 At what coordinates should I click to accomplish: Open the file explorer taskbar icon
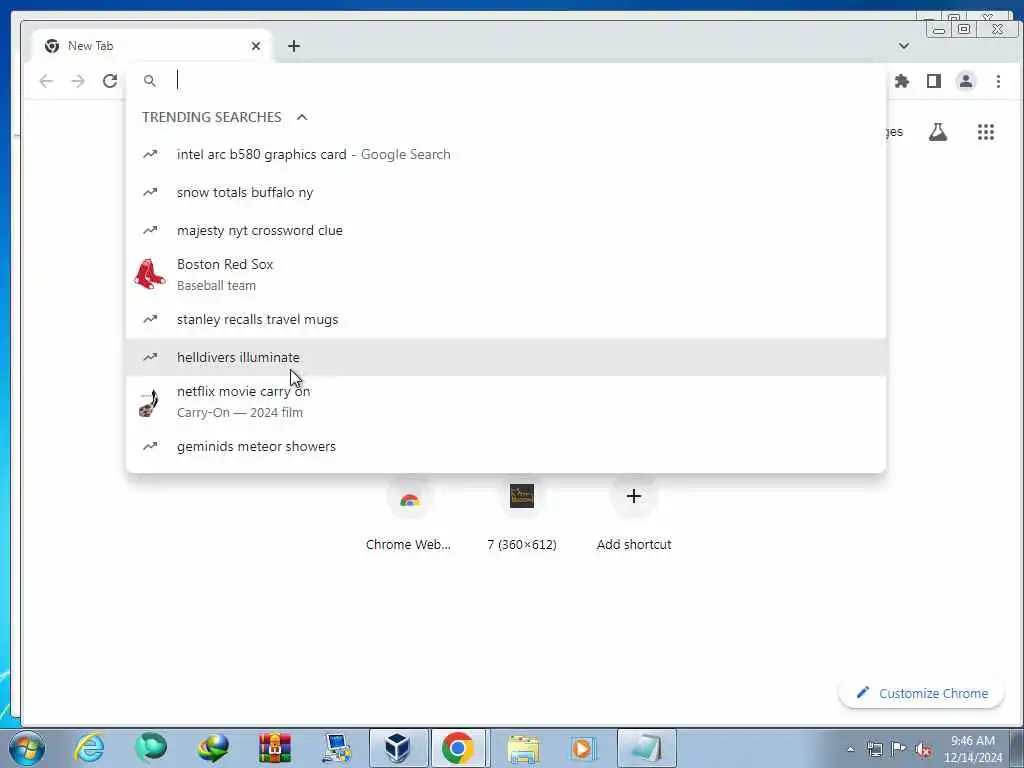click(524, 748)
